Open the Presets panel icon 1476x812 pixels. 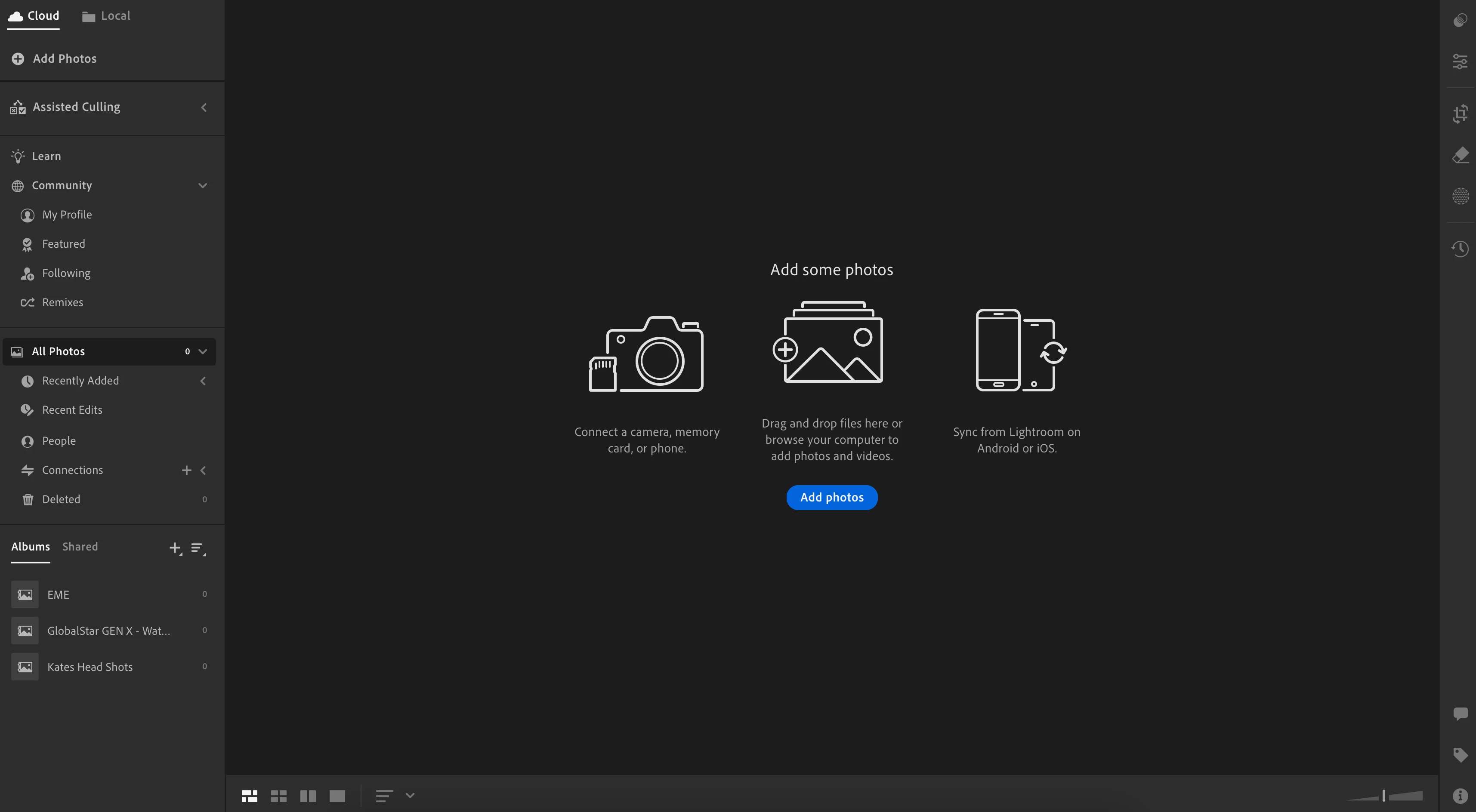(x=1460, y=21)
